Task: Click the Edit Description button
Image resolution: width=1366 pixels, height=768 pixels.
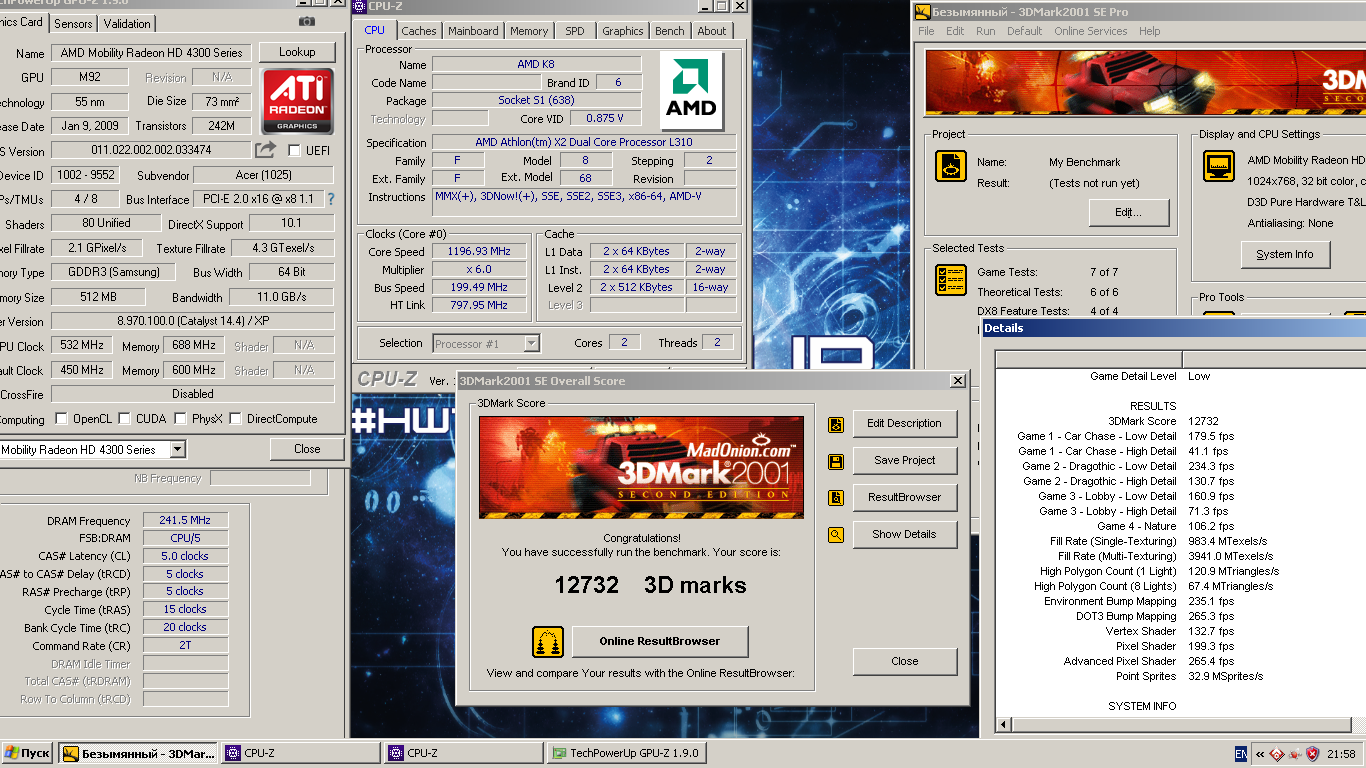Action: 905,424
